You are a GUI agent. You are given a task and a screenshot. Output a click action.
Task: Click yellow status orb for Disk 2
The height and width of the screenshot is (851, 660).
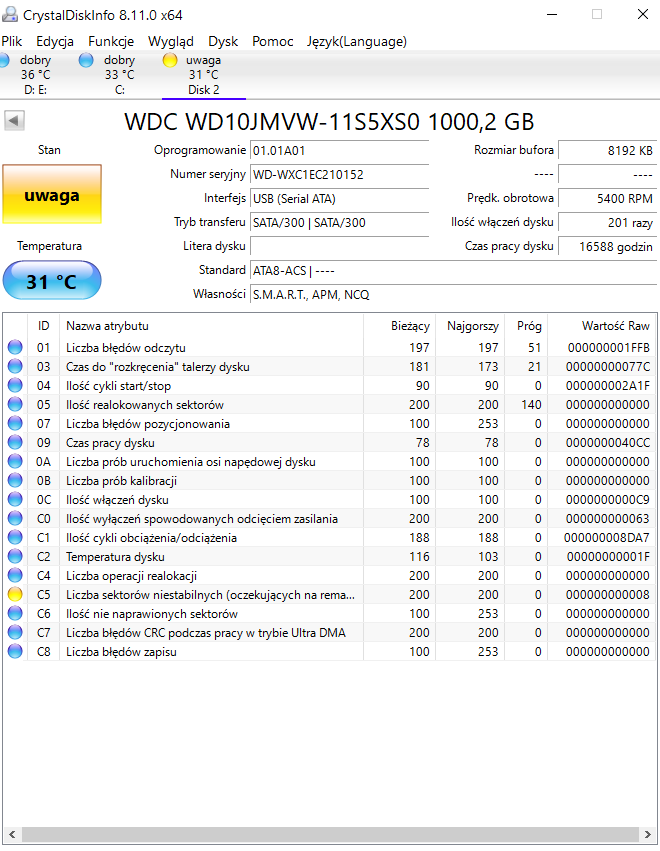(x=170, y=60)
